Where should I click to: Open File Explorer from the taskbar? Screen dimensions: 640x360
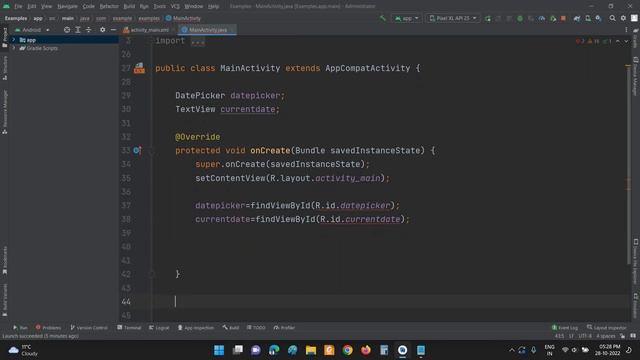coord(311,350)
